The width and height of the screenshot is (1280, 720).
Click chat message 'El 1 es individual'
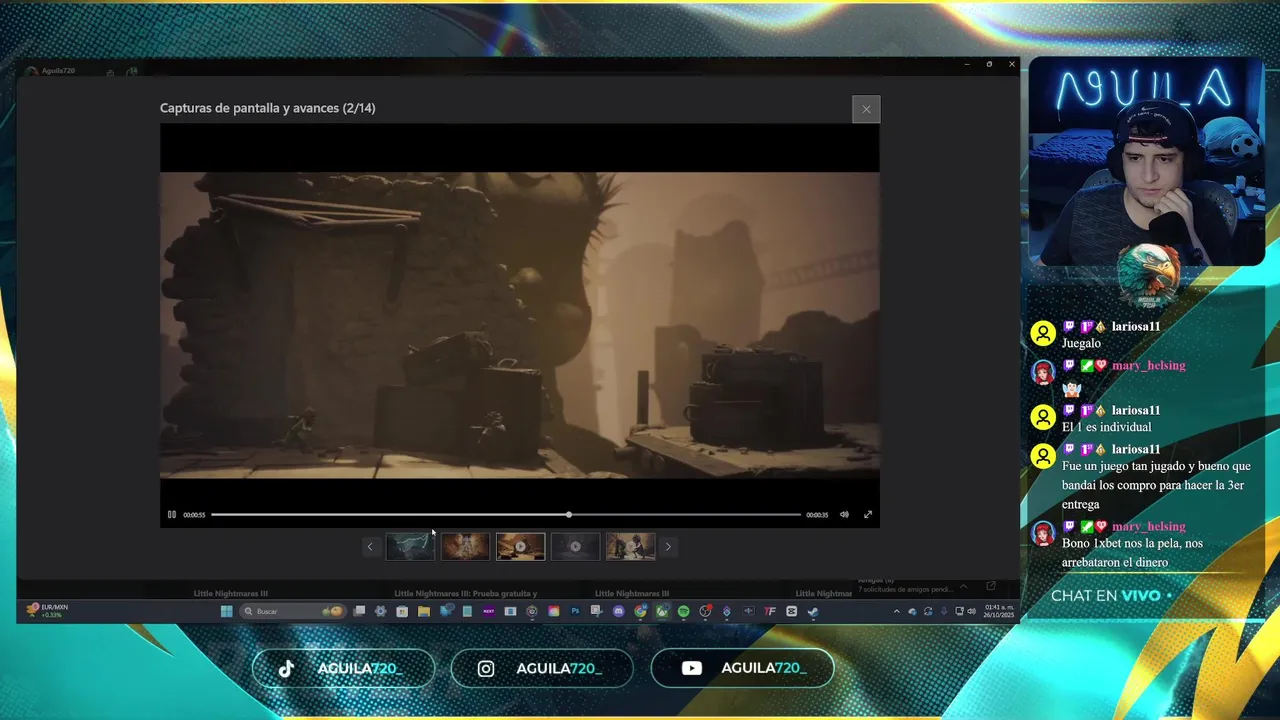coord(1106,427)
